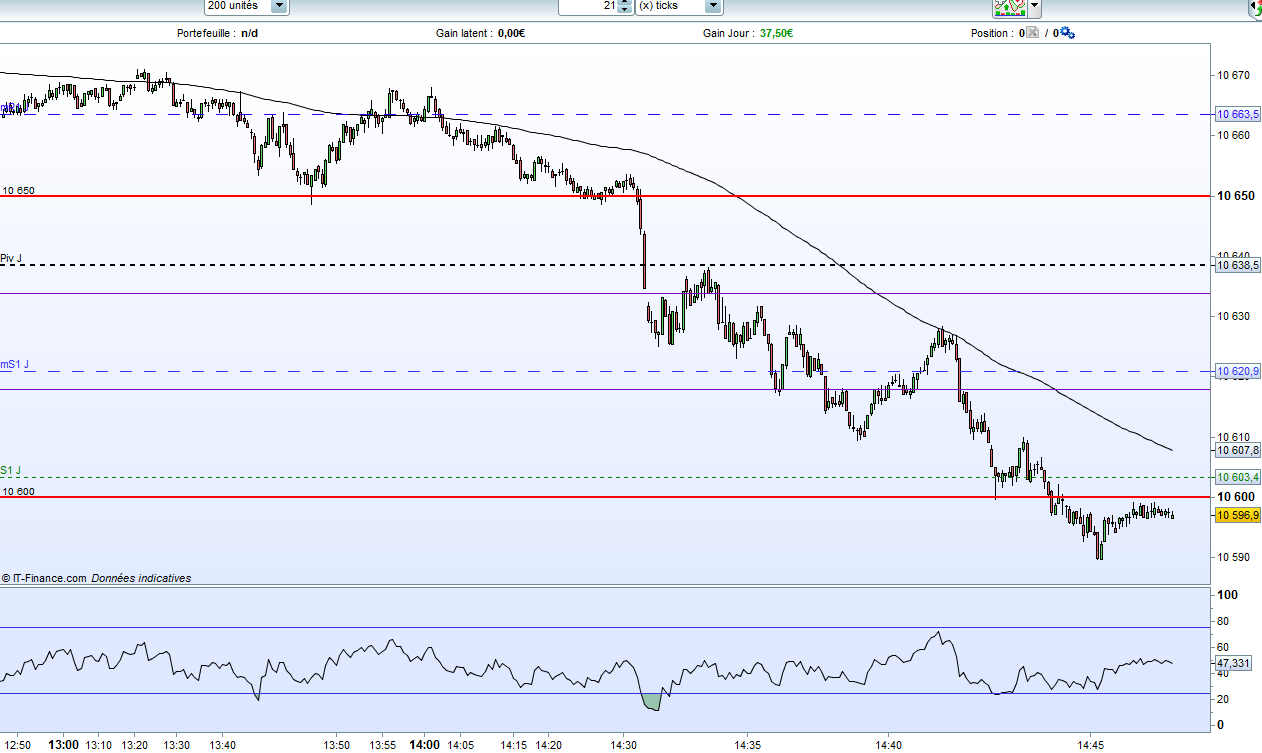This screenshot has height=753, width=1262.
Task: Open the blue gears order settings icon
Action: (x=1067, y=33)
